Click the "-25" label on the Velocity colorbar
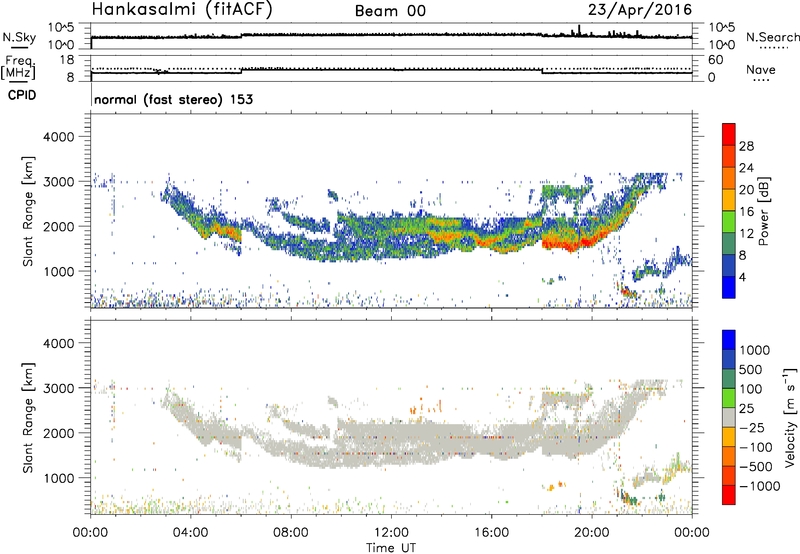 [752, 427]
